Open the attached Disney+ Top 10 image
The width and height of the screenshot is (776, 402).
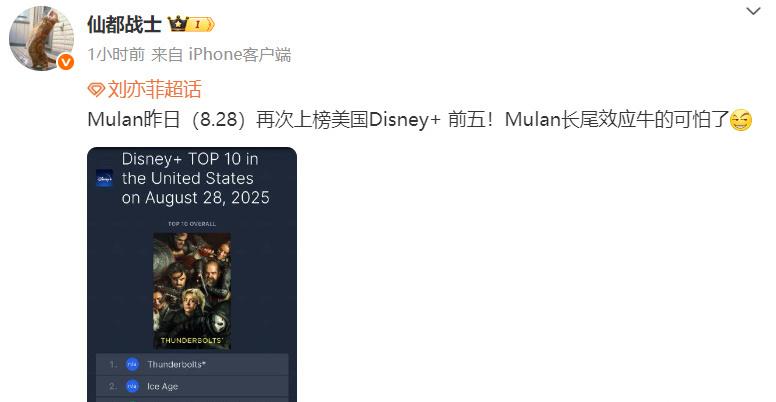(x=192, y=275)
